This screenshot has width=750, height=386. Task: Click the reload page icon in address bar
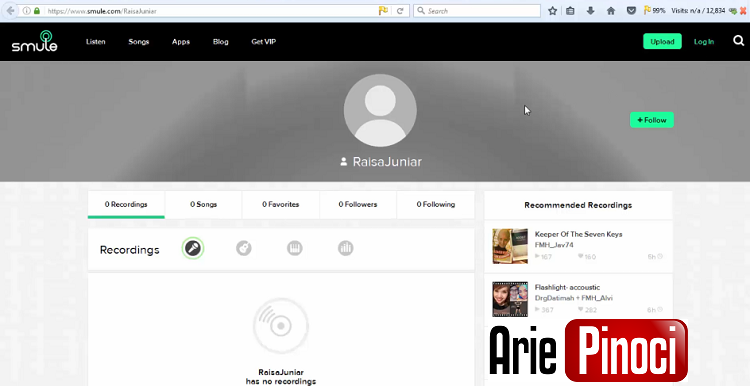coord(400,11)
